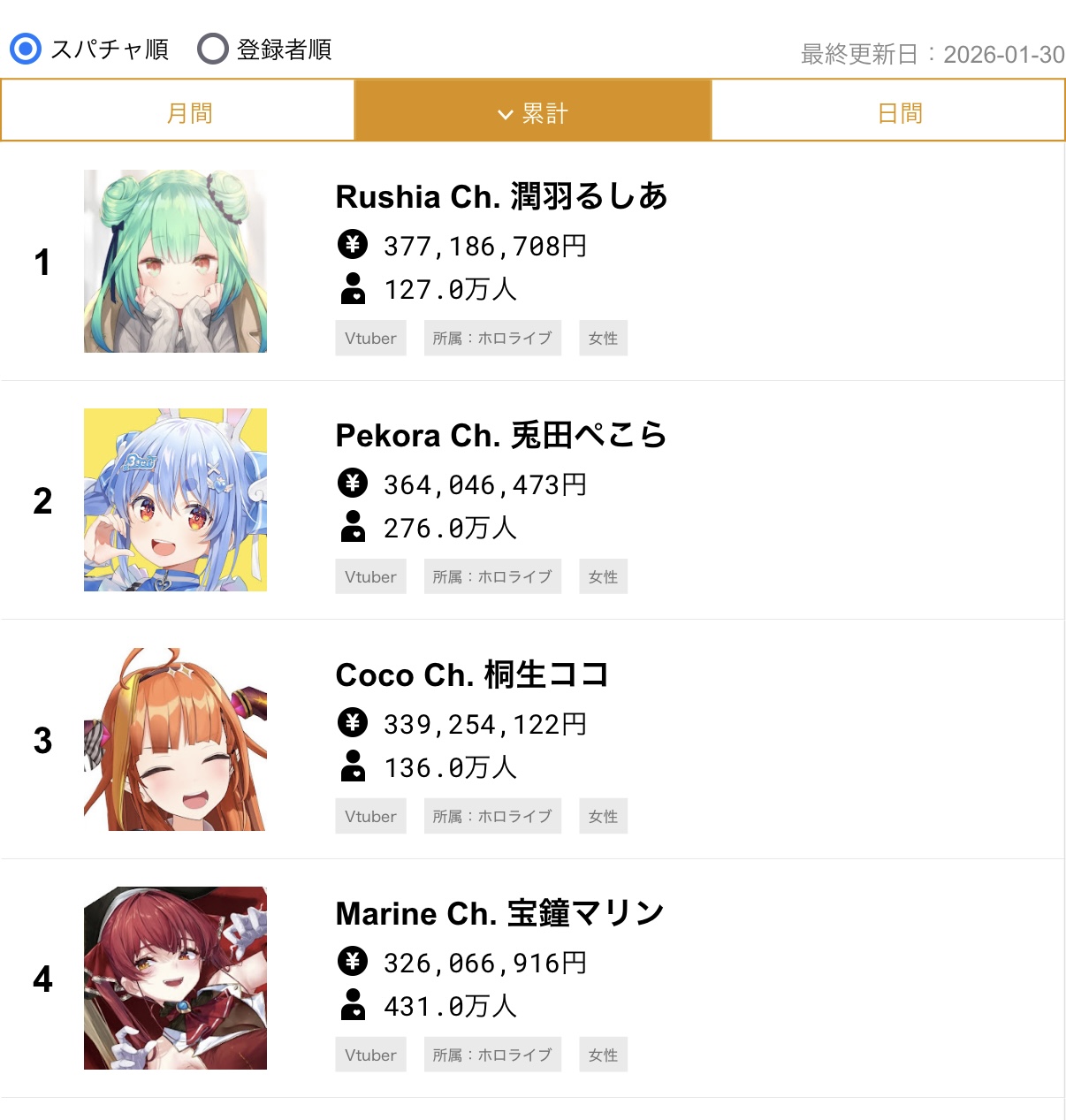Click the Coco Ch. 桐生ココ title link
This screenshot has height=1120, width=1066.
(472, 674)
